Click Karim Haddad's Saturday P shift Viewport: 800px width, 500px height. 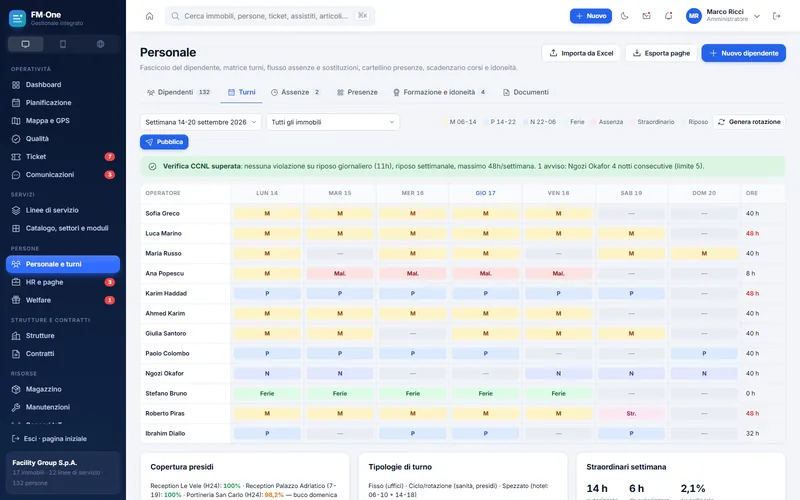(x=631, y=293)
